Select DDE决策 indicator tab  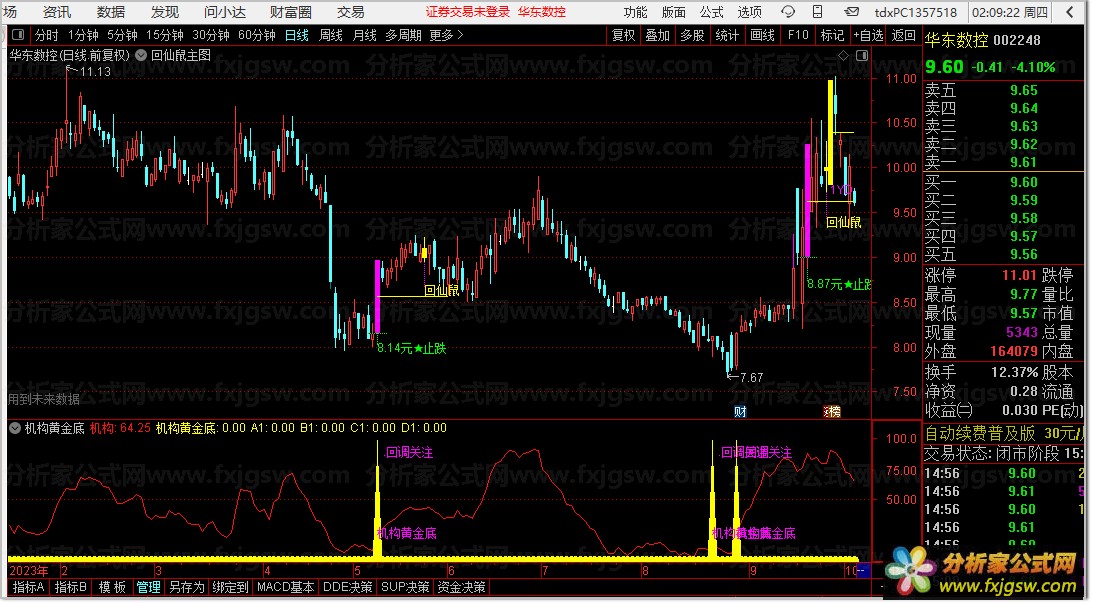pyautogui.click(x=348, y=588)
